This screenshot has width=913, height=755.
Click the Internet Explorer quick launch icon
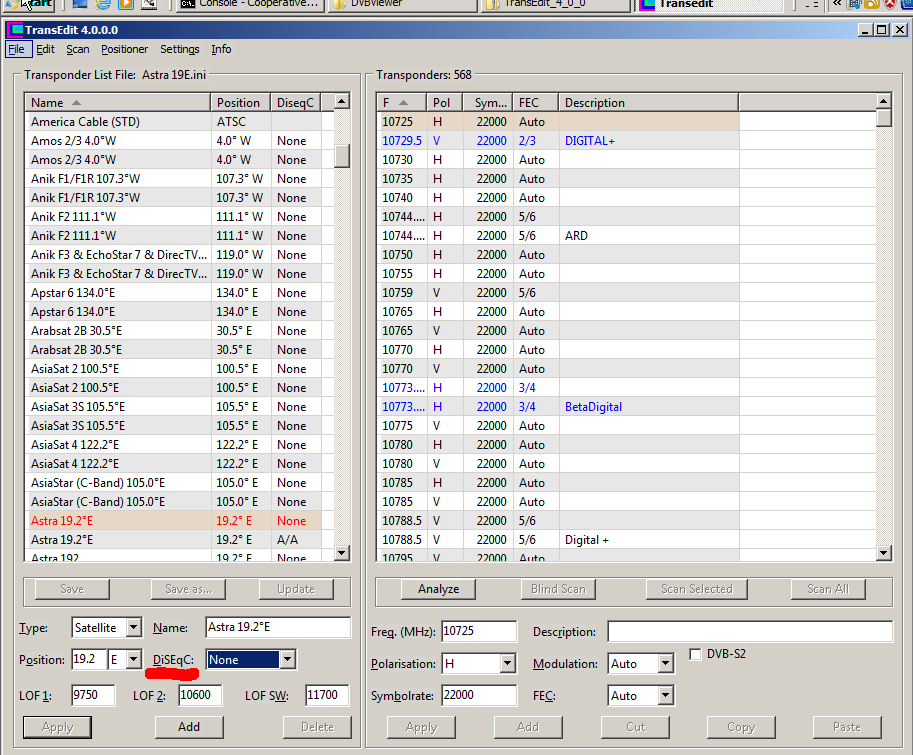[102, 5]
